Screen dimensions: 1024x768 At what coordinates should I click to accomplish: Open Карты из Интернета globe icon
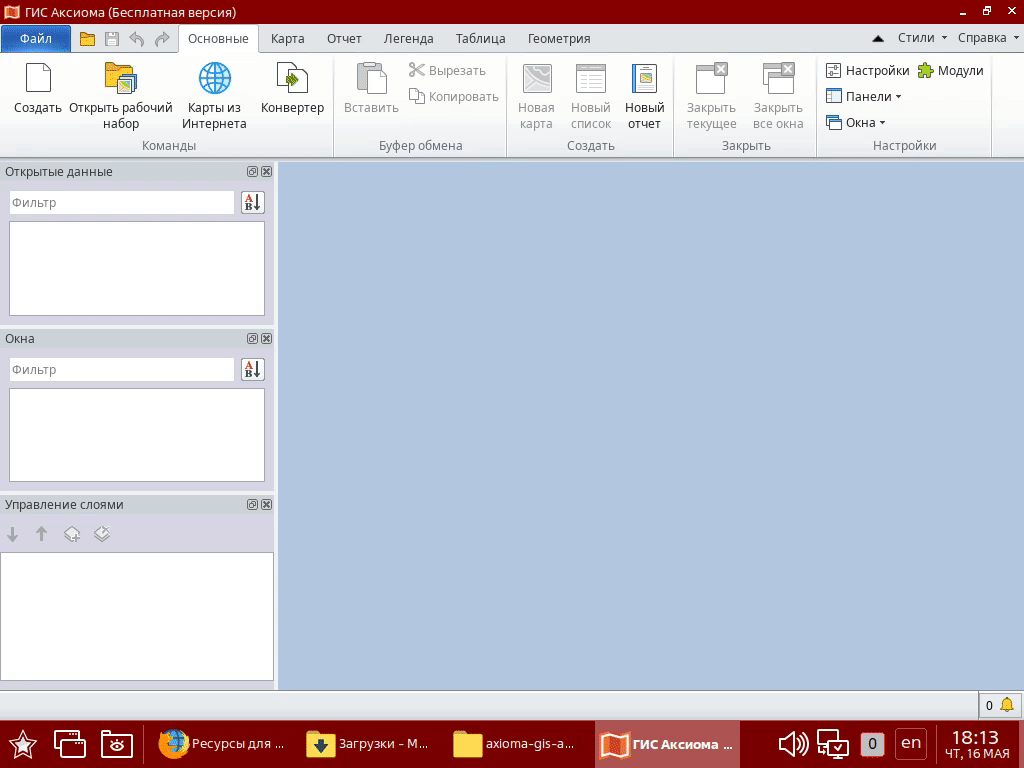214,78
